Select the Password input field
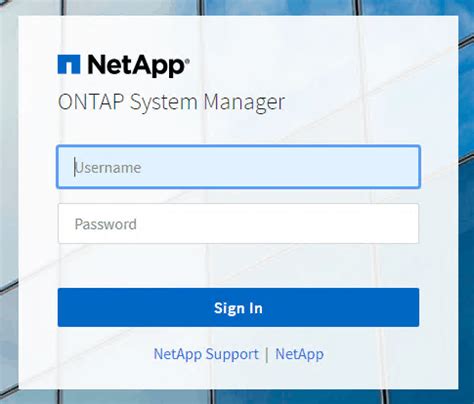 [x=238, y=223]
